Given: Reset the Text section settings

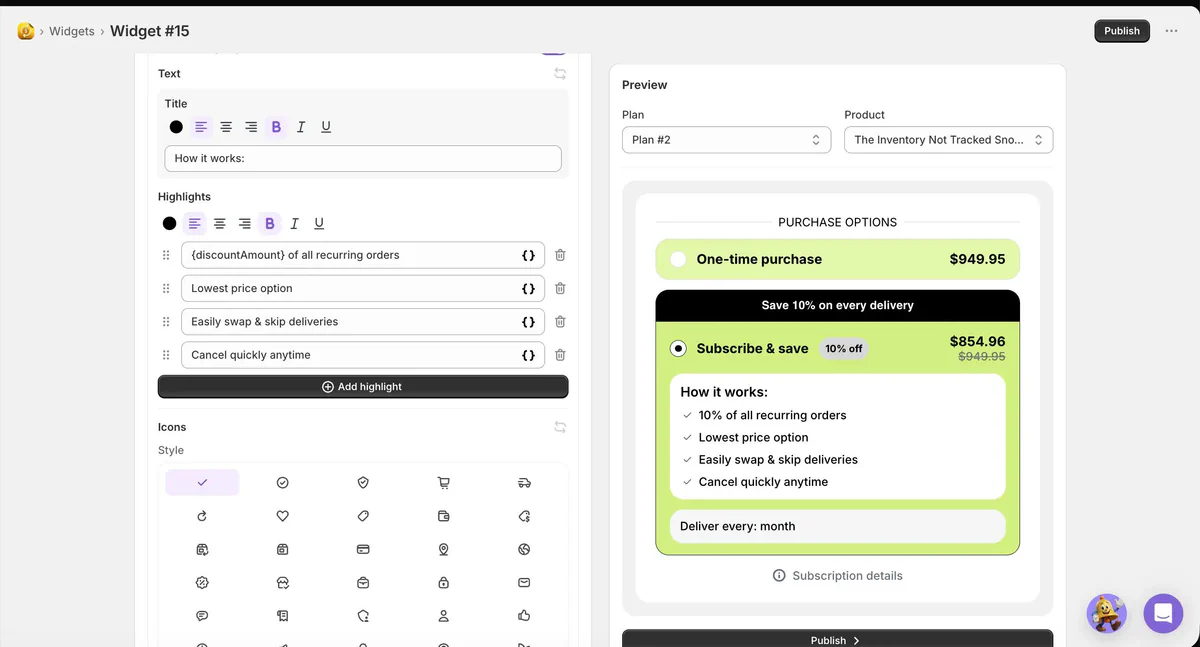Looking at the screenshot, I should 560,74.
